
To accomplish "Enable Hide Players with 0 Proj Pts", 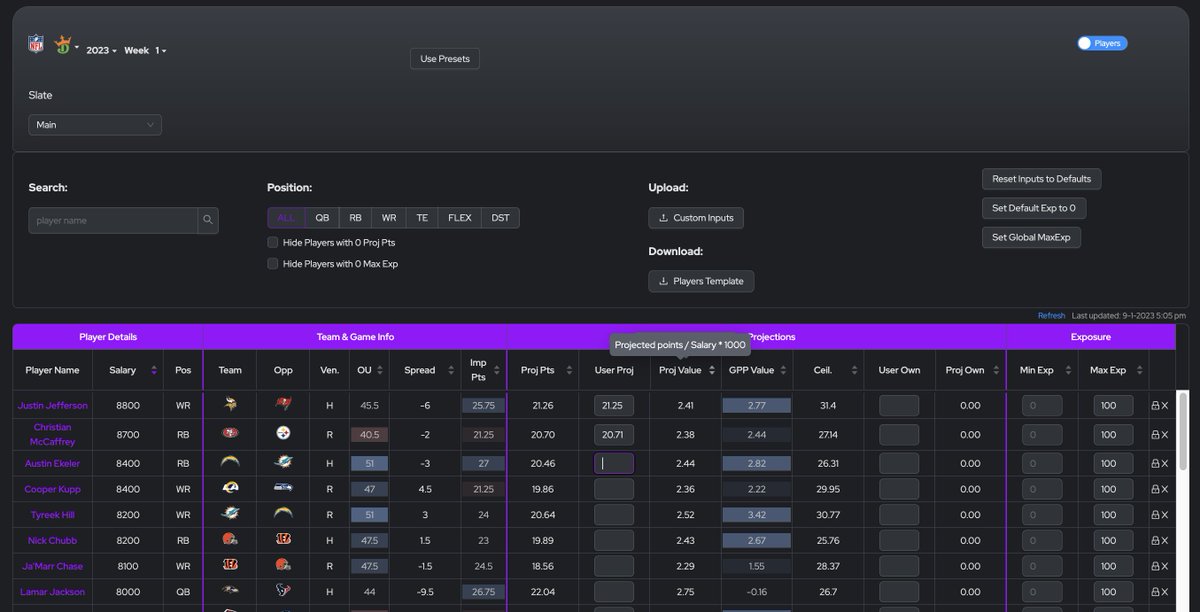I will [272, 242].
